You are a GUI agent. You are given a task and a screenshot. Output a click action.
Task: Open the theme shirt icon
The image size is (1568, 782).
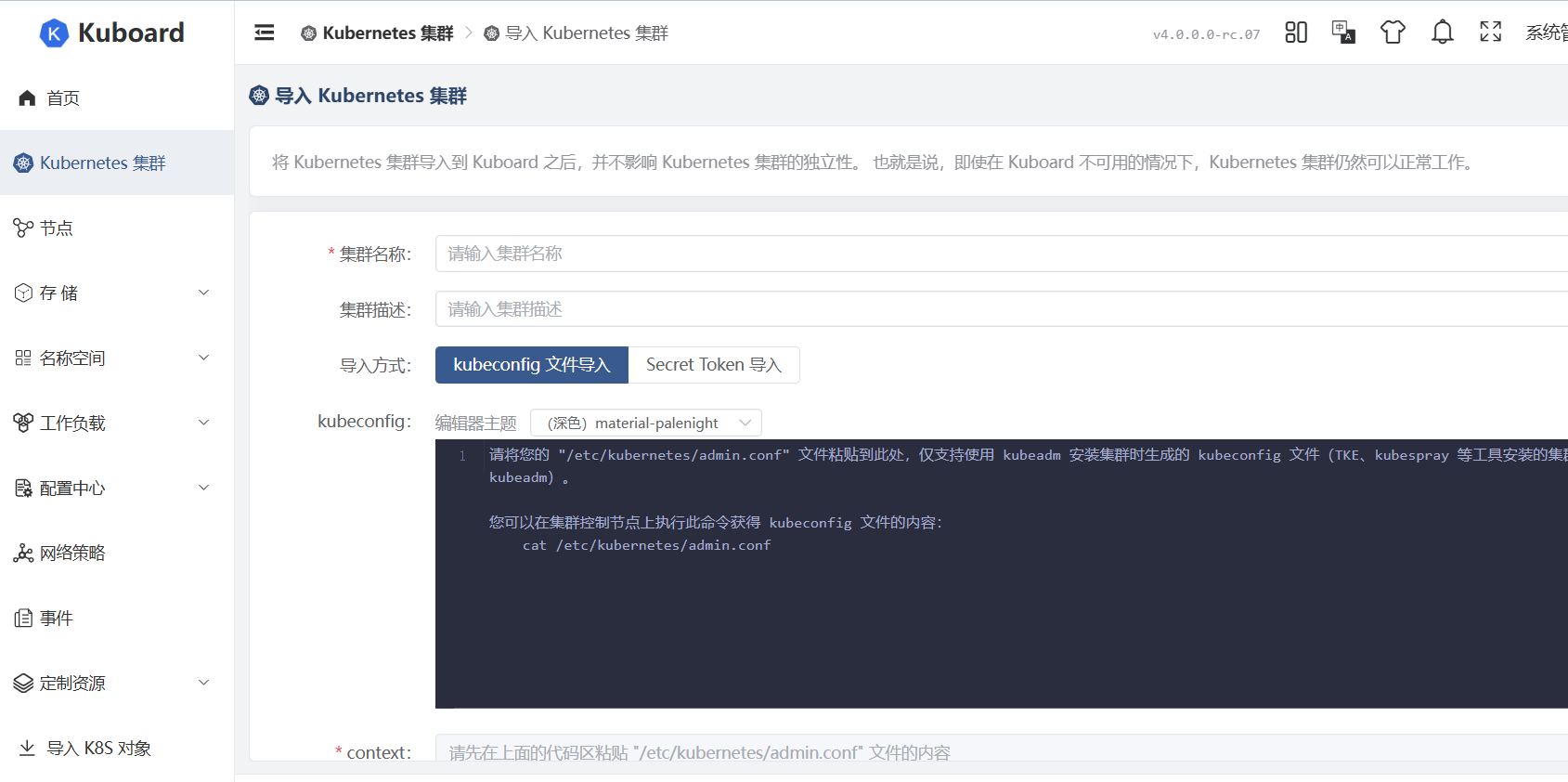(1393, 33)
